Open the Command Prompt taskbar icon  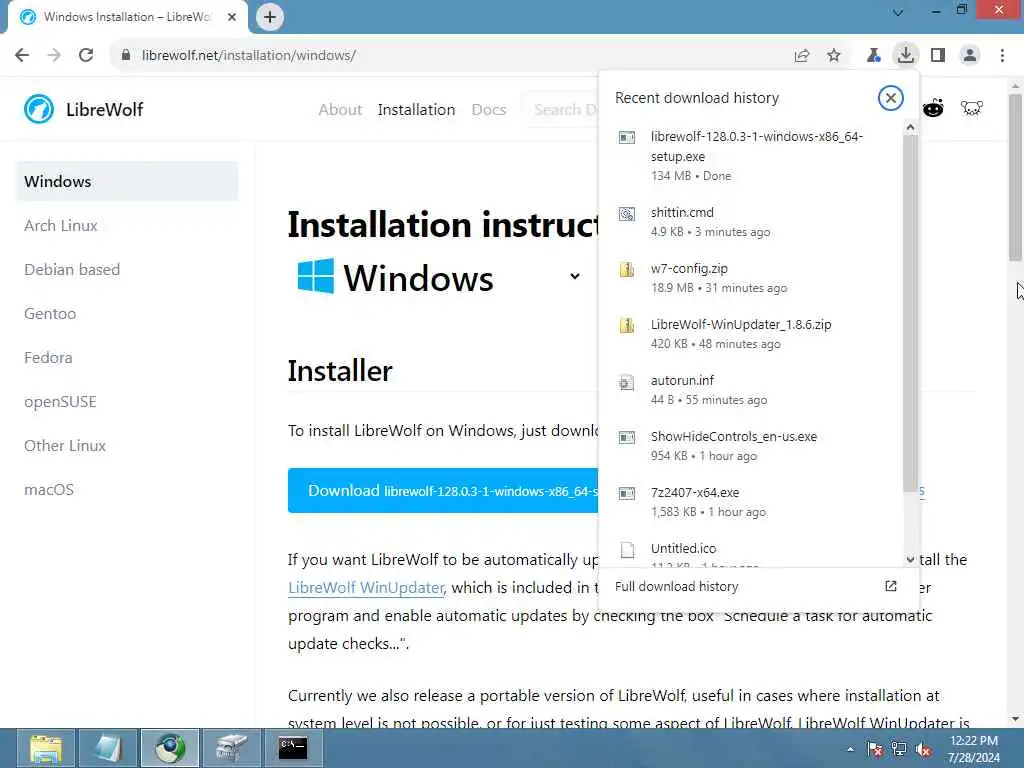click(293, 748)
